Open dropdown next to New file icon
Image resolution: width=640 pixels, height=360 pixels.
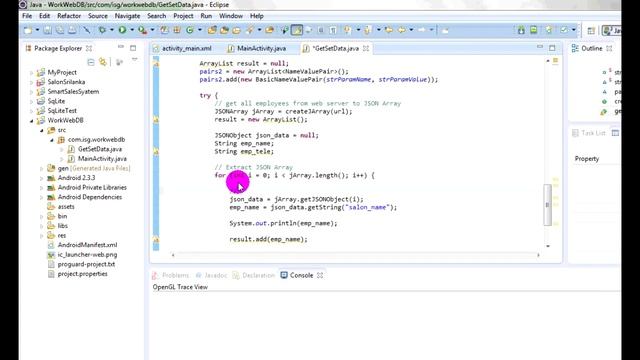[37, 30]
